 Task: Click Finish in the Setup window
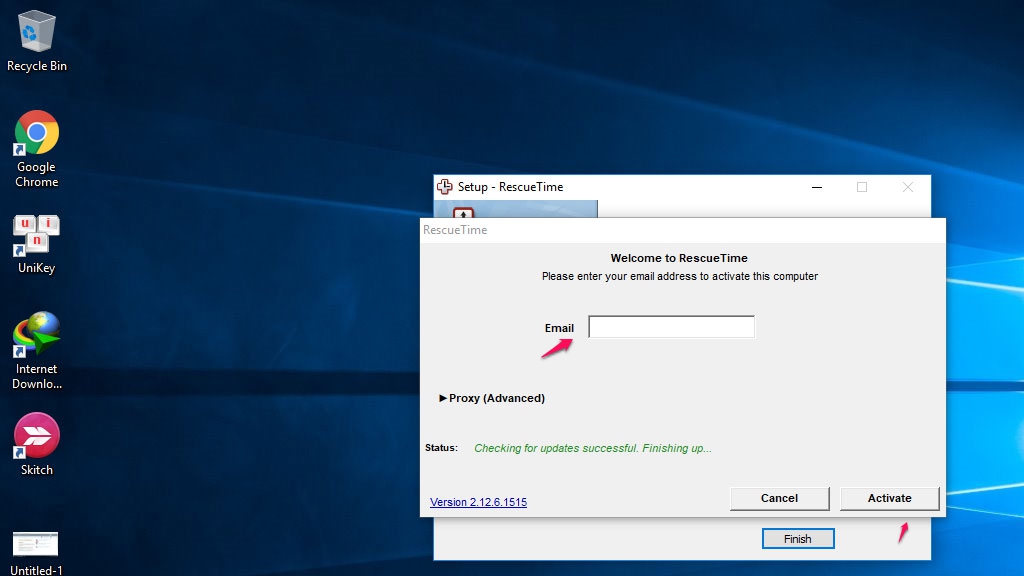tap(797, 539)
